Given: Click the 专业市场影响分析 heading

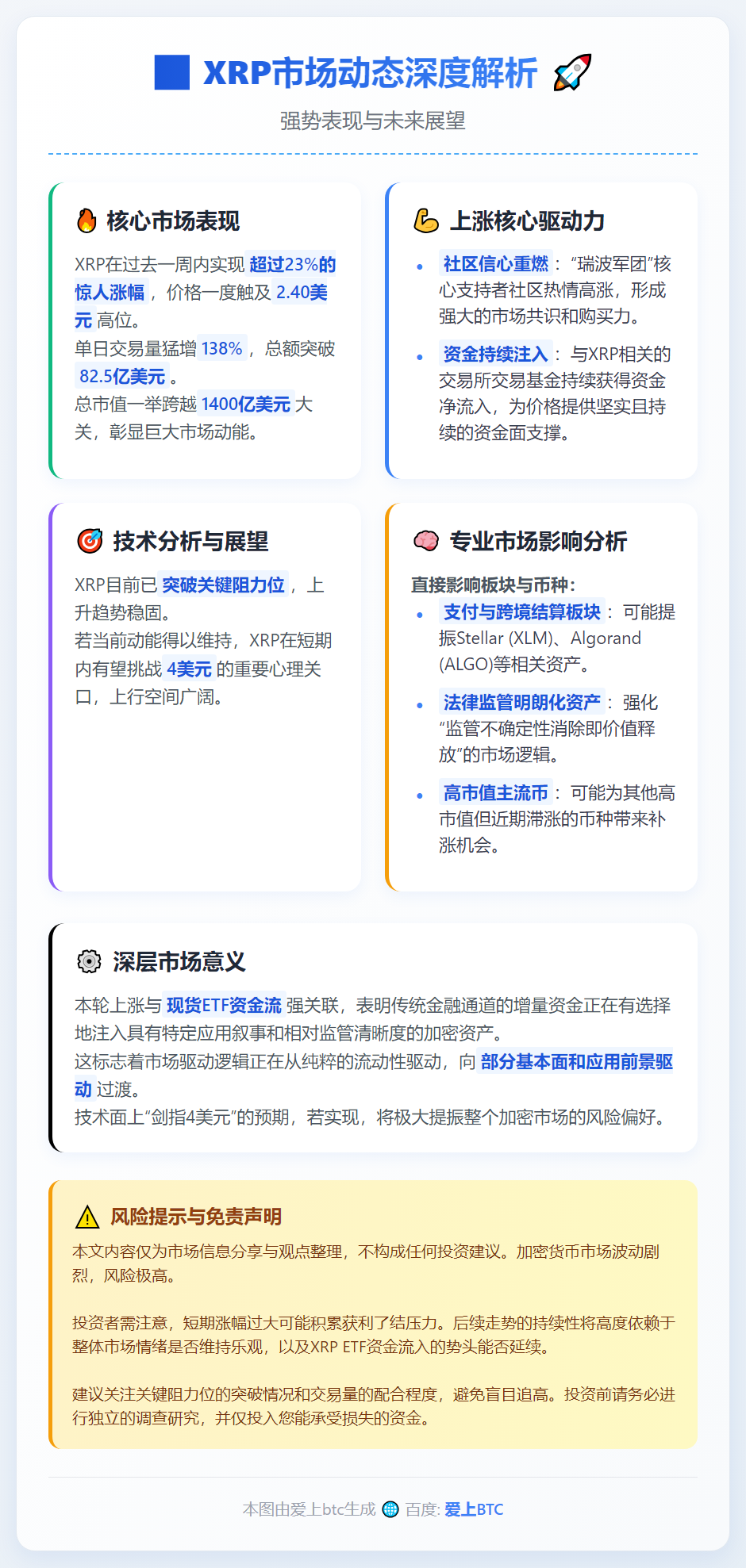Looking at the screenshot, I should 538,541.
